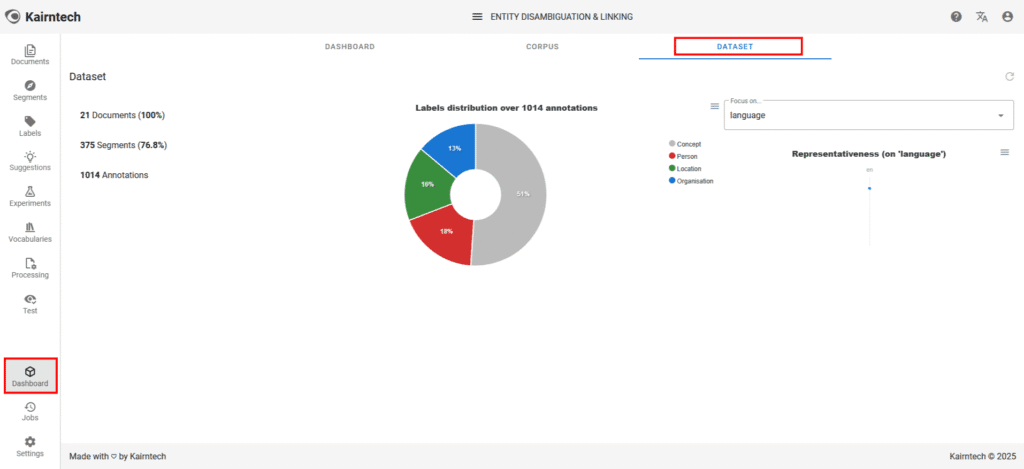
Task: Open the Suggestions lightbulb section
Action: [30, 161]
